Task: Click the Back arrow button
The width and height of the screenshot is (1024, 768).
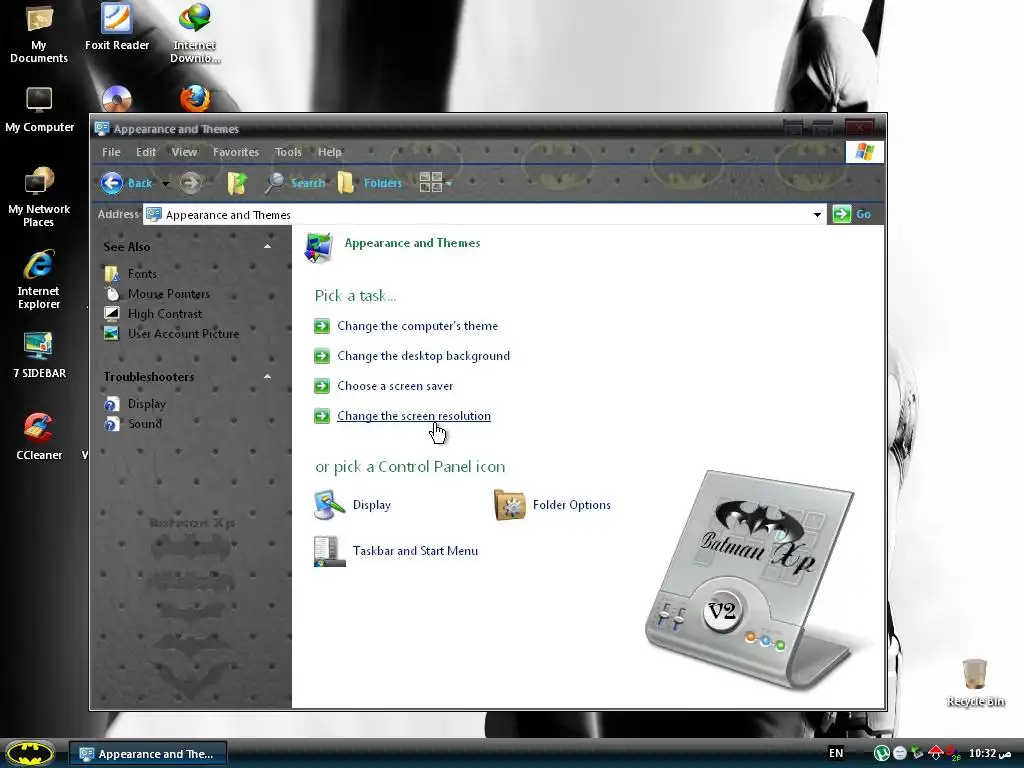Action: [126, 183]
